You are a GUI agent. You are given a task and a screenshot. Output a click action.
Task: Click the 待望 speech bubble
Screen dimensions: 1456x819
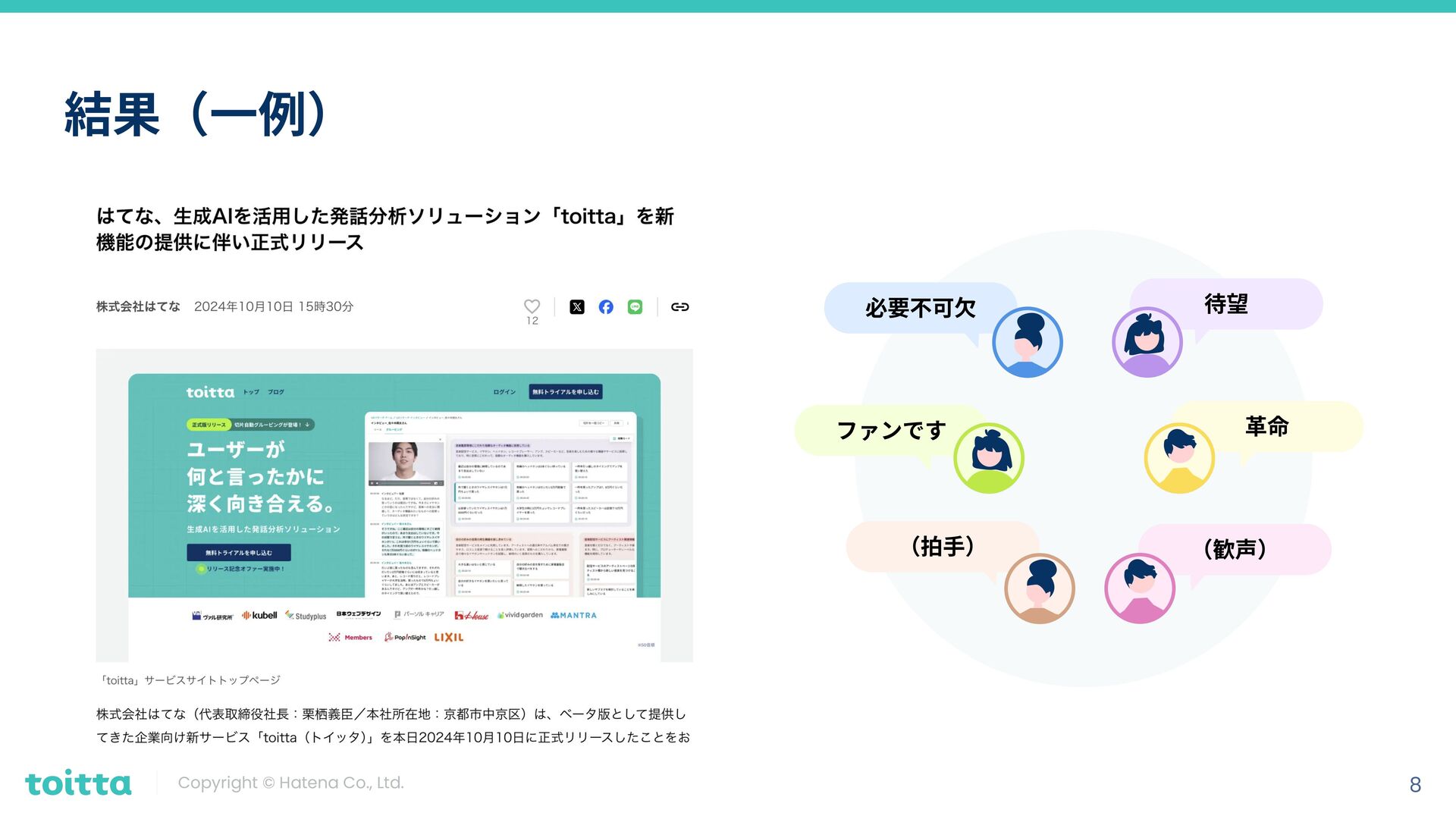(x=1226, y=304)
